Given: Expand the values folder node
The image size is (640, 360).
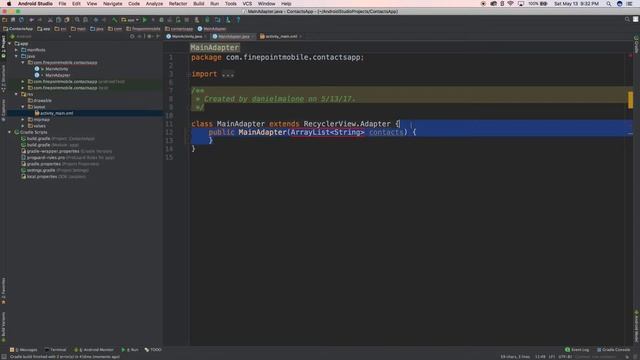Looking at the screenshot, I should (x=23, y=126).
